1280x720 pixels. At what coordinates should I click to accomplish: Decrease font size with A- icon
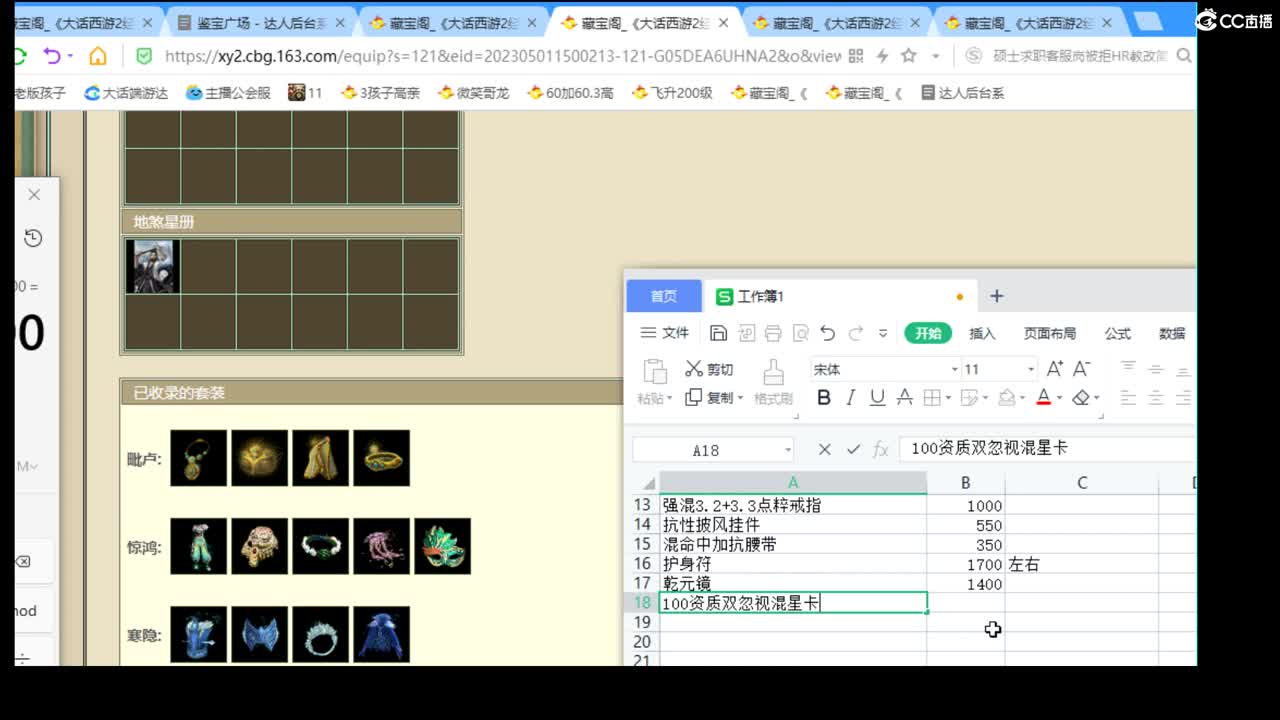click(1081, 369)
